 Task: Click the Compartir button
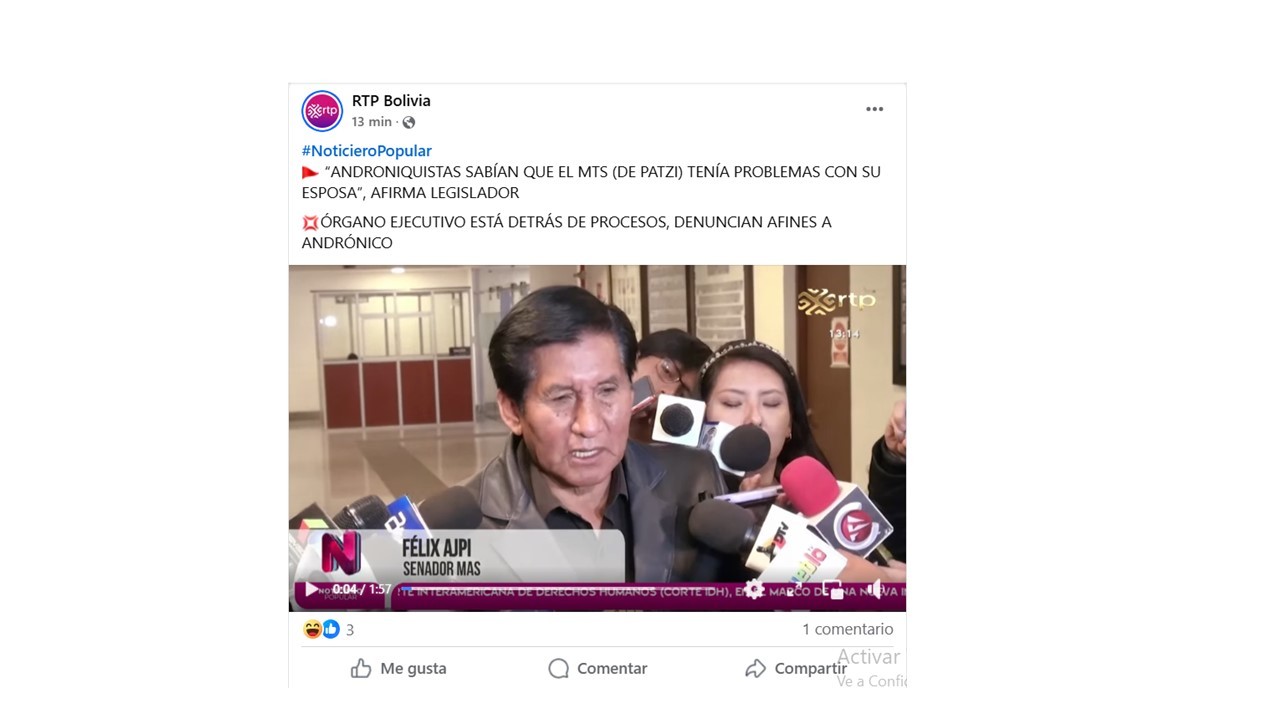(796, 668)
